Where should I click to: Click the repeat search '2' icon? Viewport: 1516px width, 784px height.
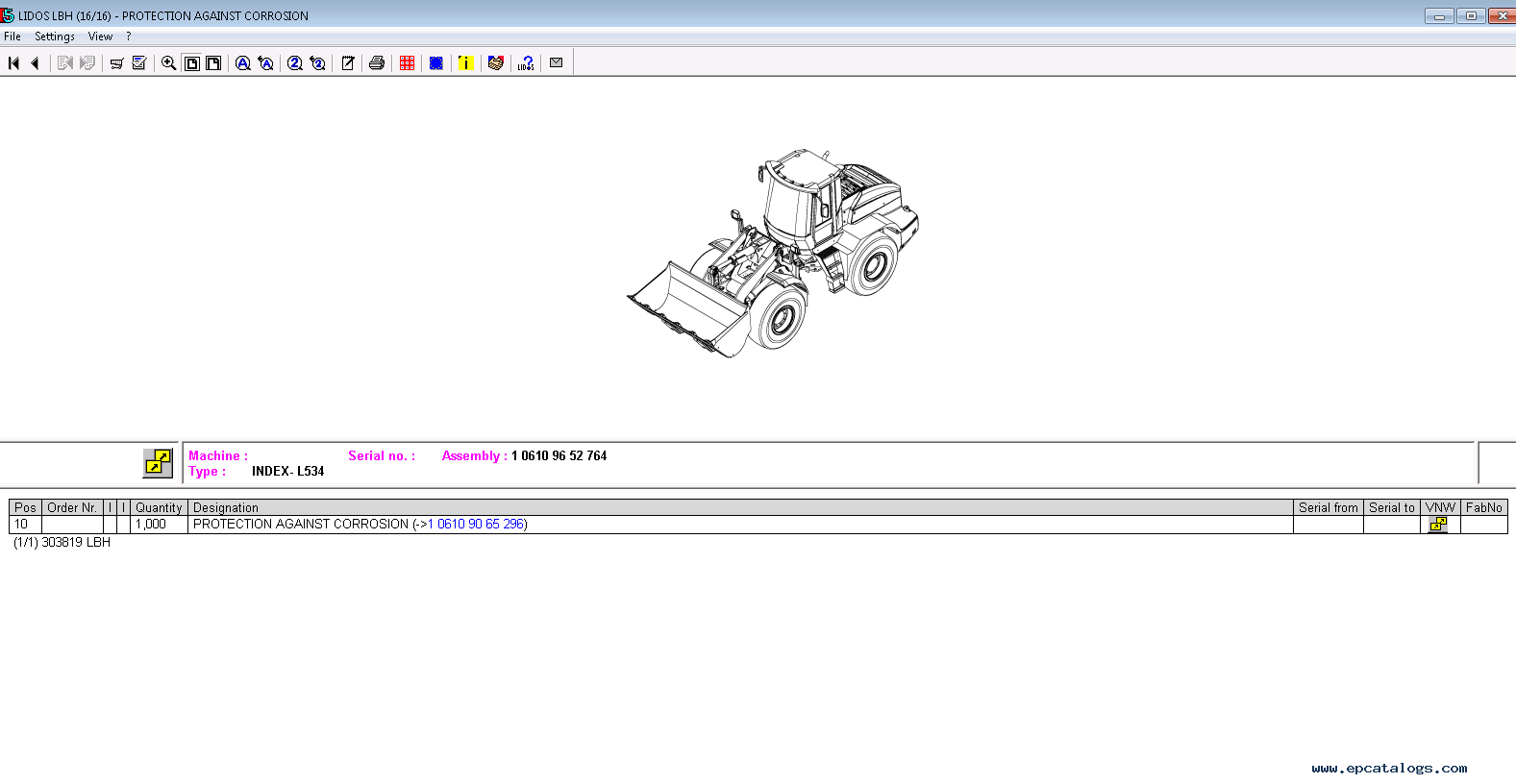[318, 63]
